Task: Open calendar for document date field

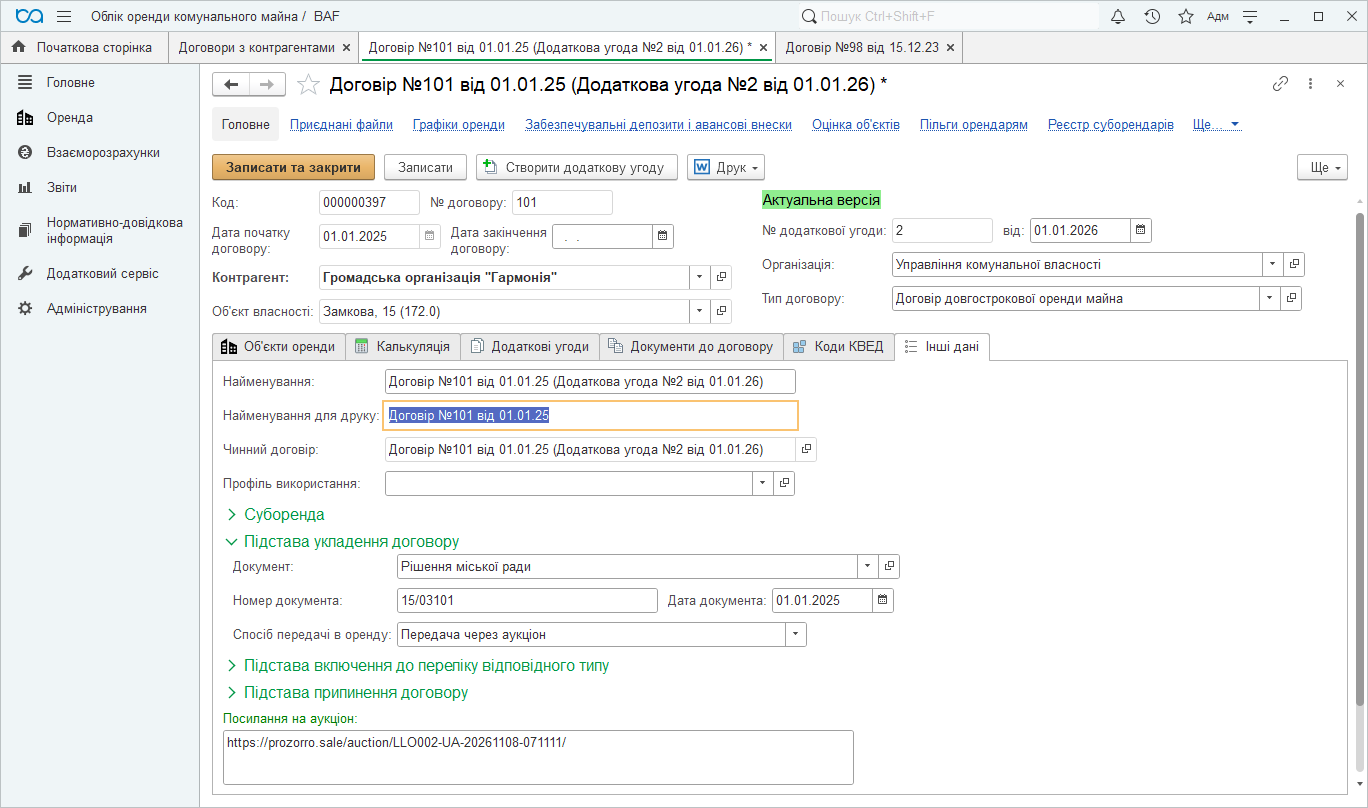Action: (882, 600)
